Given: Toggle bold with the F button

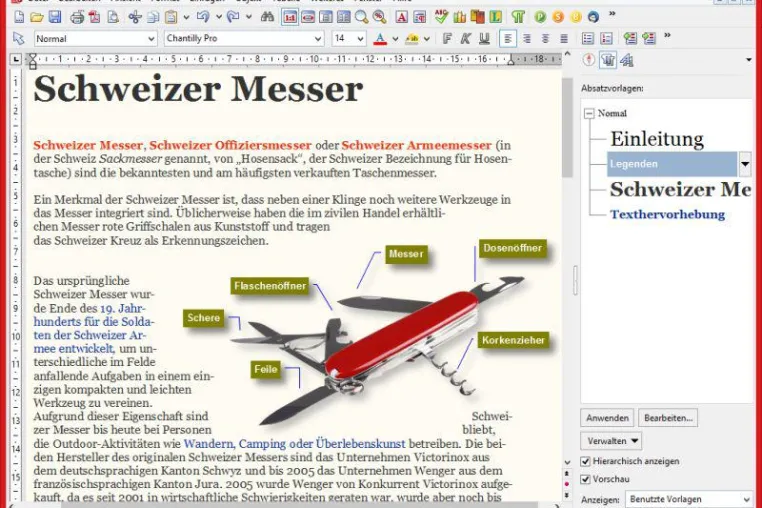Looking at the screenshot, I should tap(447, 38).
